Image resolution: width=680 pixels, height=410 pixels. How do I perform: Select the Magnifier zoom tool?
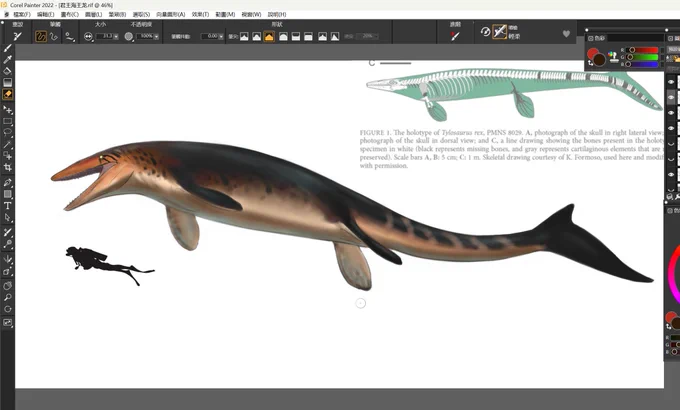click(7, 298)
